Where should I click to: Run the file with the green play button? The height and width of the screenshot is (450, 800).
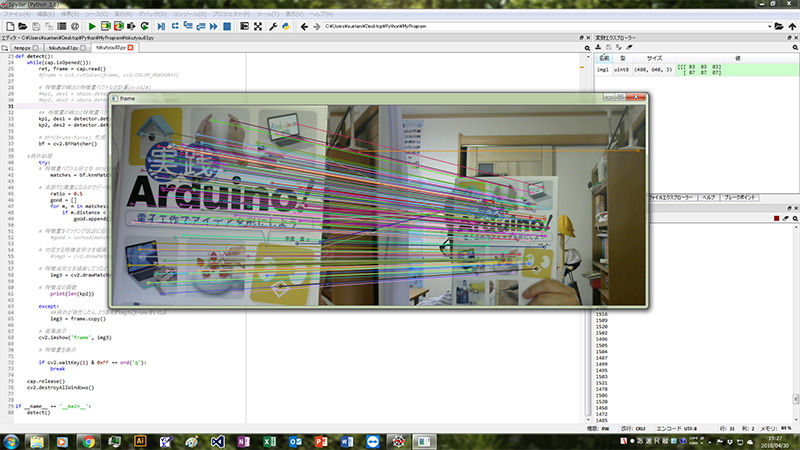(92, 26)
